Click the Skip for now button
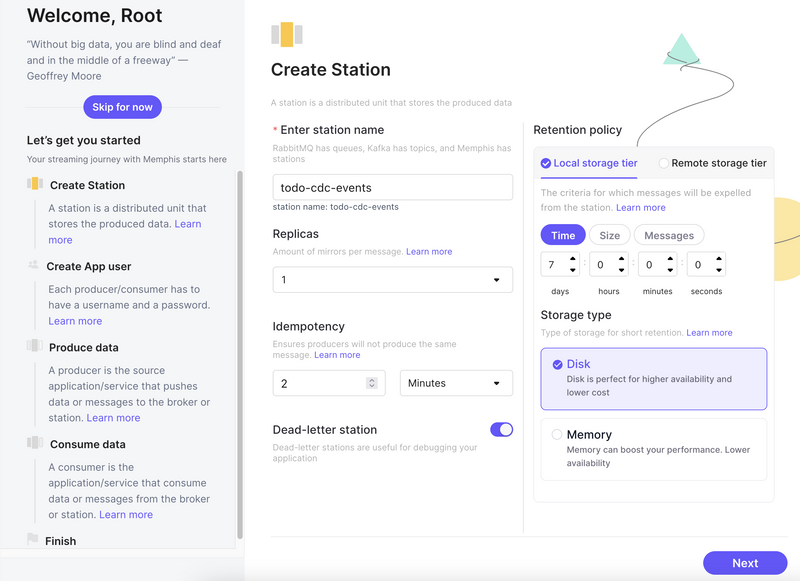This screenshot has width=800, height=581. [x=122, y=107]
